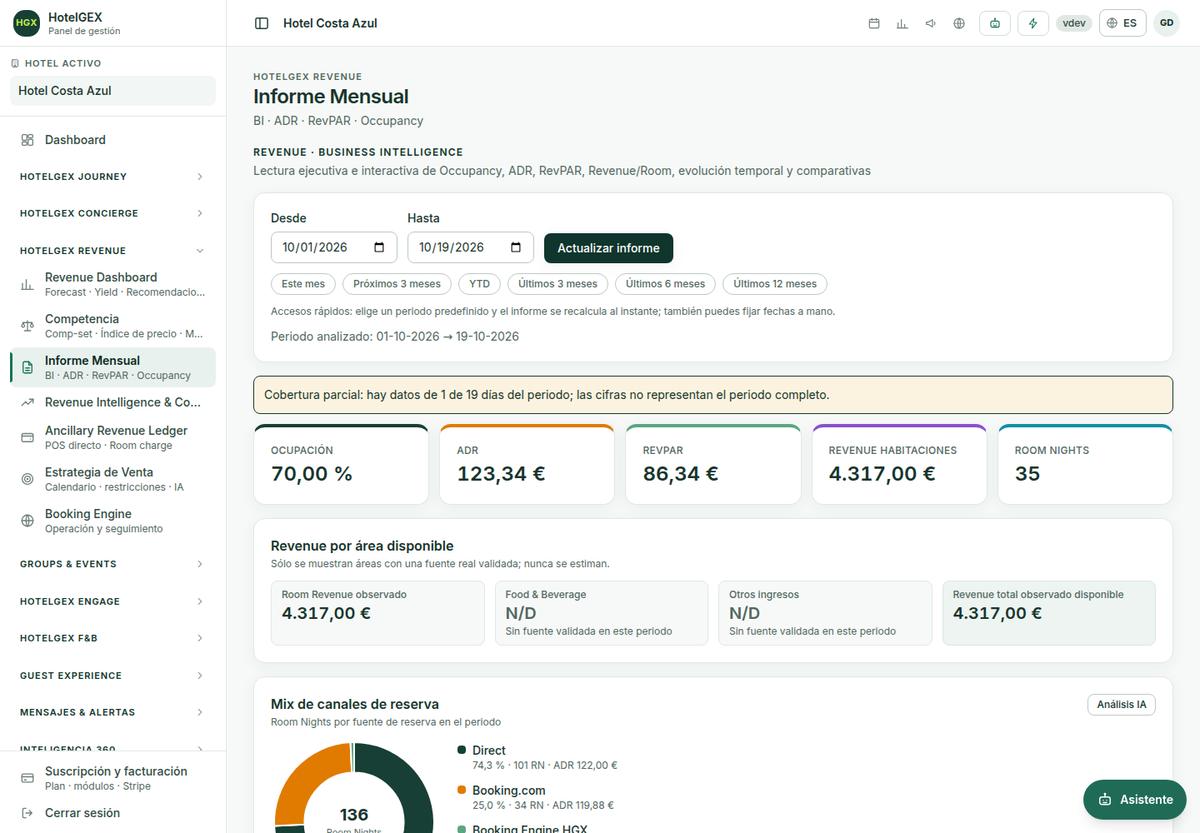This screenshot has height=833, width=1200.
Task: Select the Últimos 6 meses quick period
Action: (x=665, y=284)
